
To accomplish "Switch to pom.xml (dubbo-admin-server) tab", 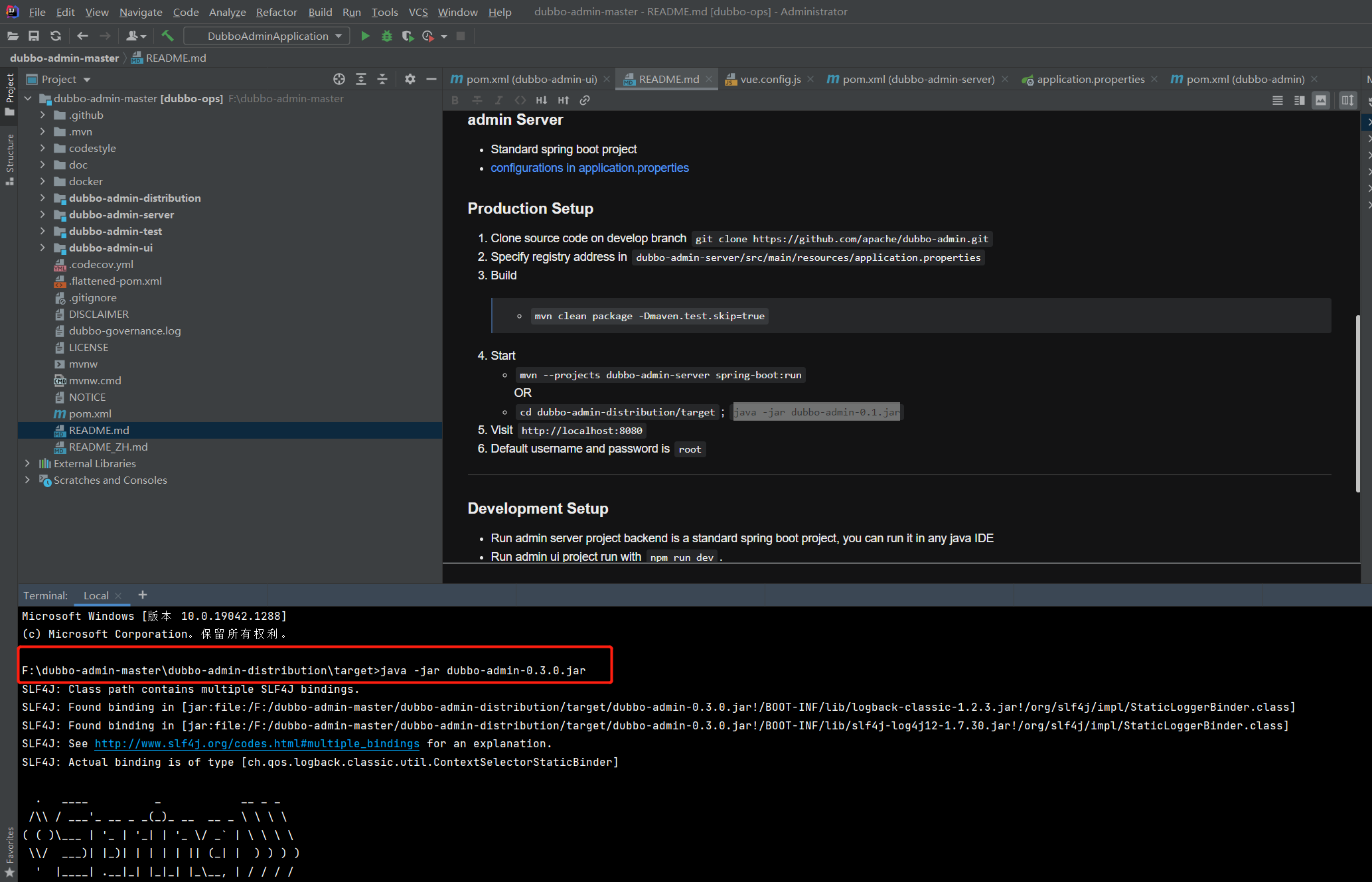I will click(x=918, y=79).
